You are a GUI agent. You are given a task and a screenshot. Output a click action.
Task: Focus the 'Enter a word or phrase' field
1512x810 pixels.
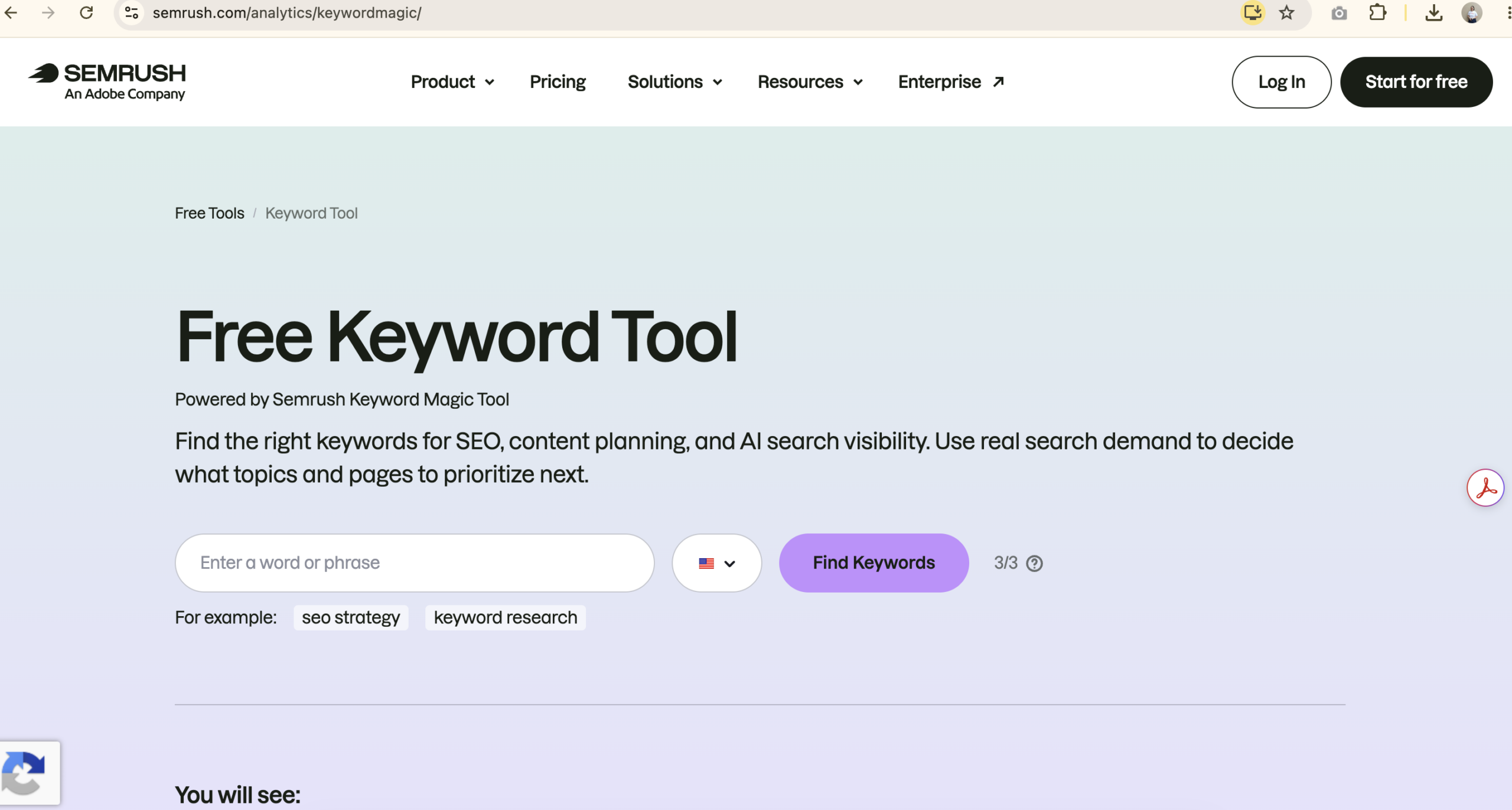click(x=415, y=563)
